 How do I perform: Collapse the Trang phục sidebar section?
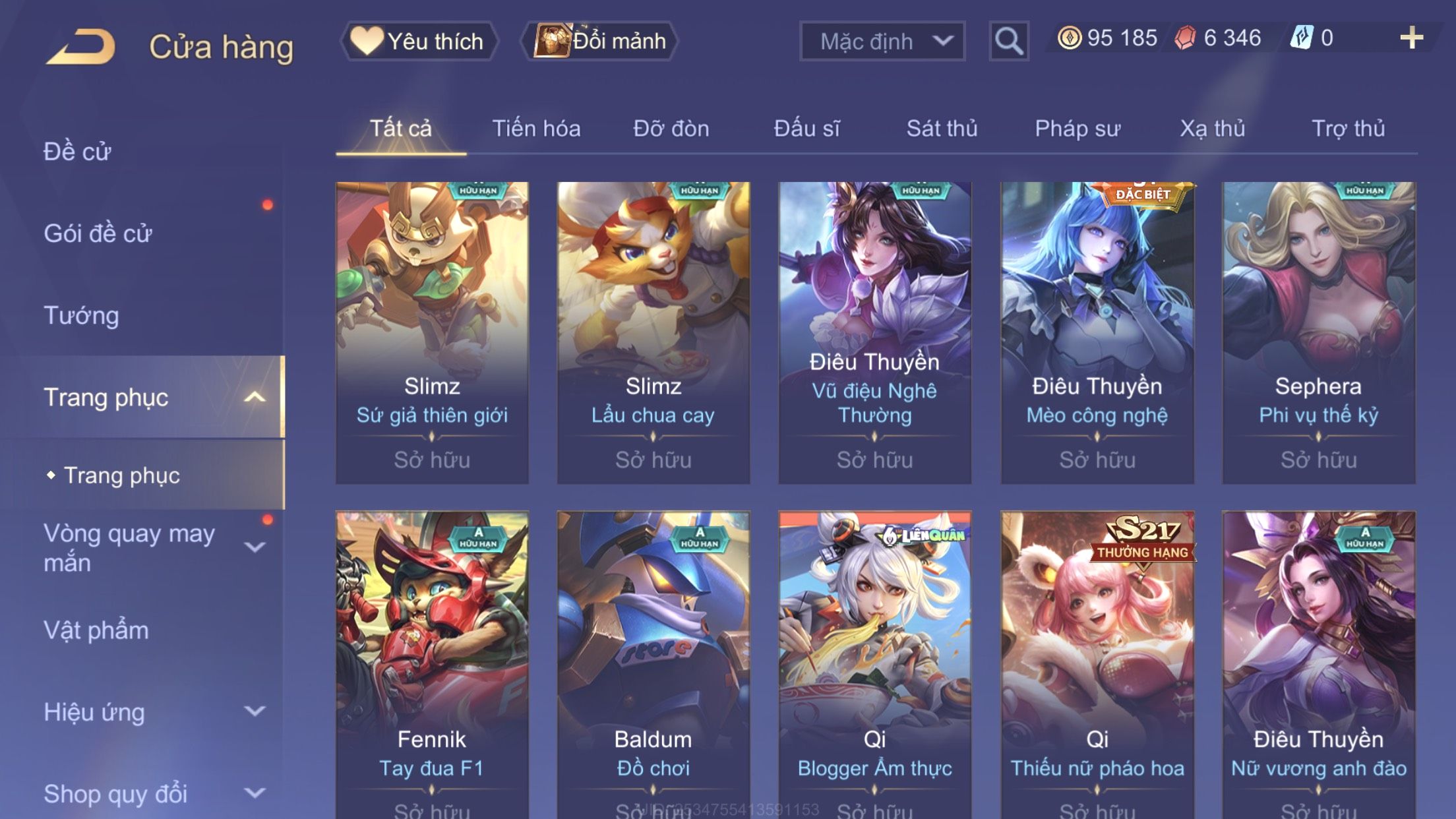[255, 397]
